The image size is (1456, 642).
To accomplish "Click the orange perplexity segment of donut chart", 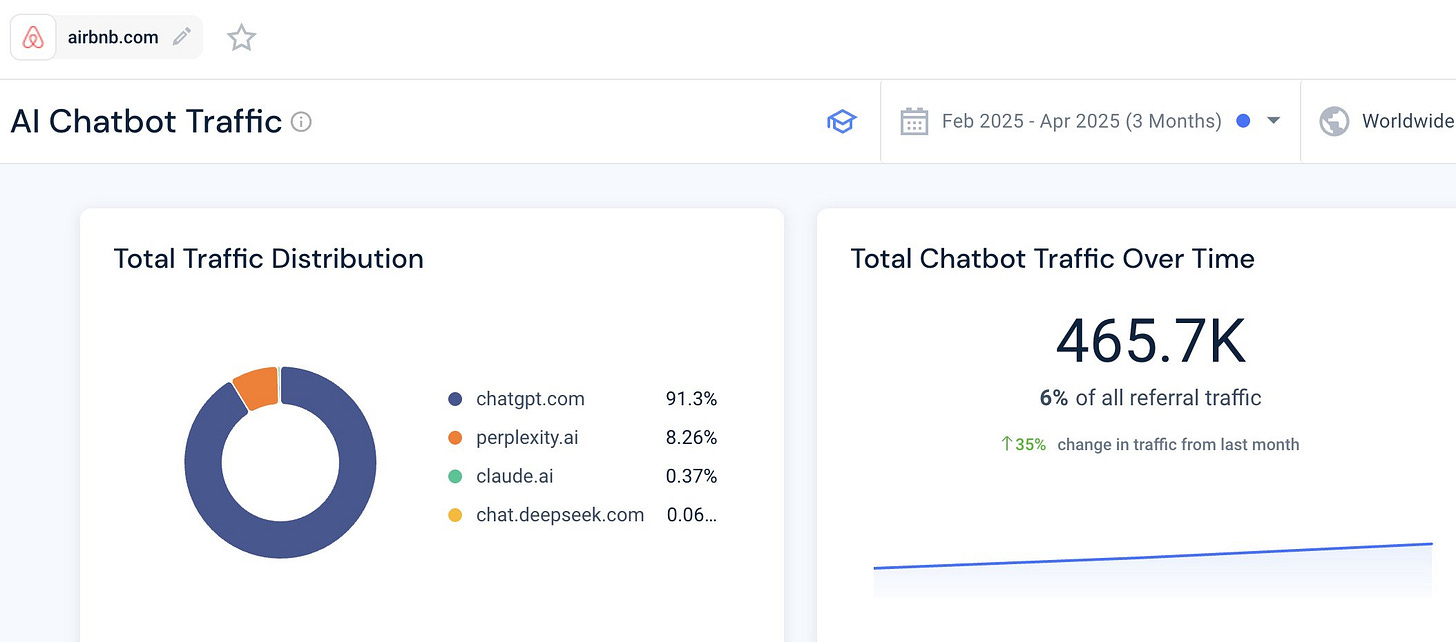I will (257, 388).
